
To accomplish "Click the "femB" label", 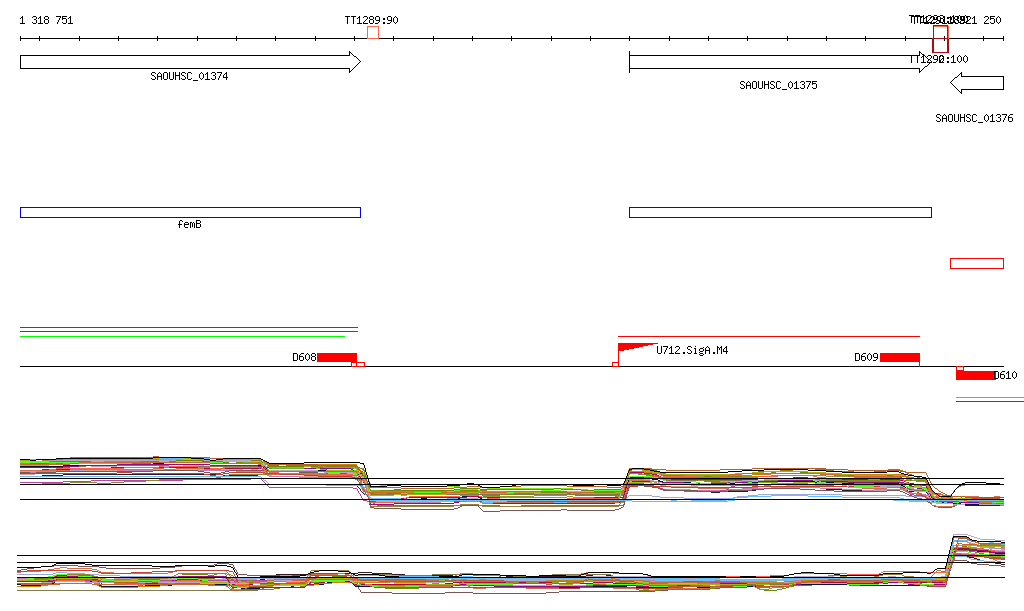I will [189, 225].
